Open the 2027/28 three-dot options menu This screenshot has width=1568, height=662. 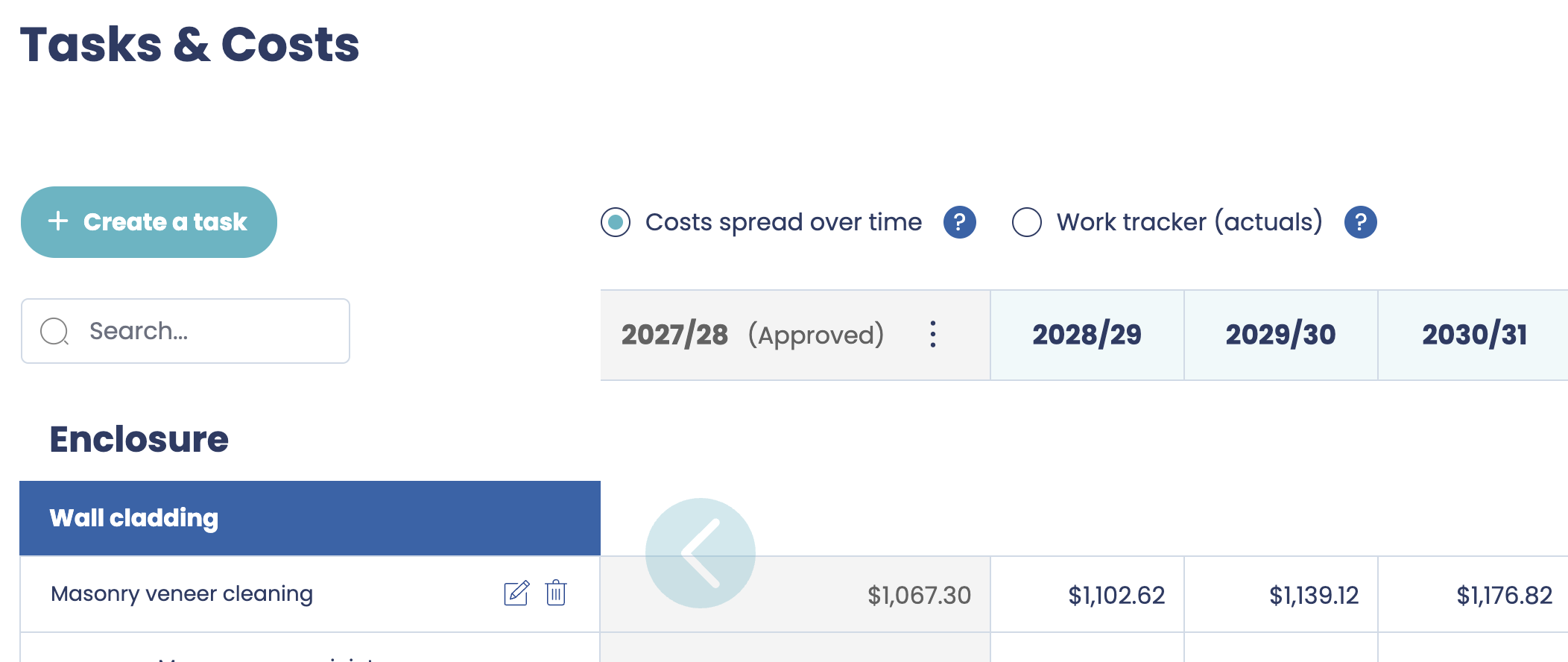[x=932, y=335]
